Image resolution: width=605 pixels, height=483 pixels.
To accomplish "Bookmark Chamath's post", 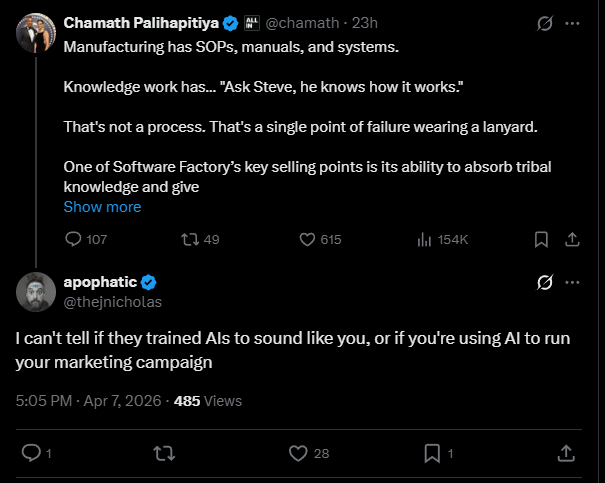I will (x=540, y=240).
